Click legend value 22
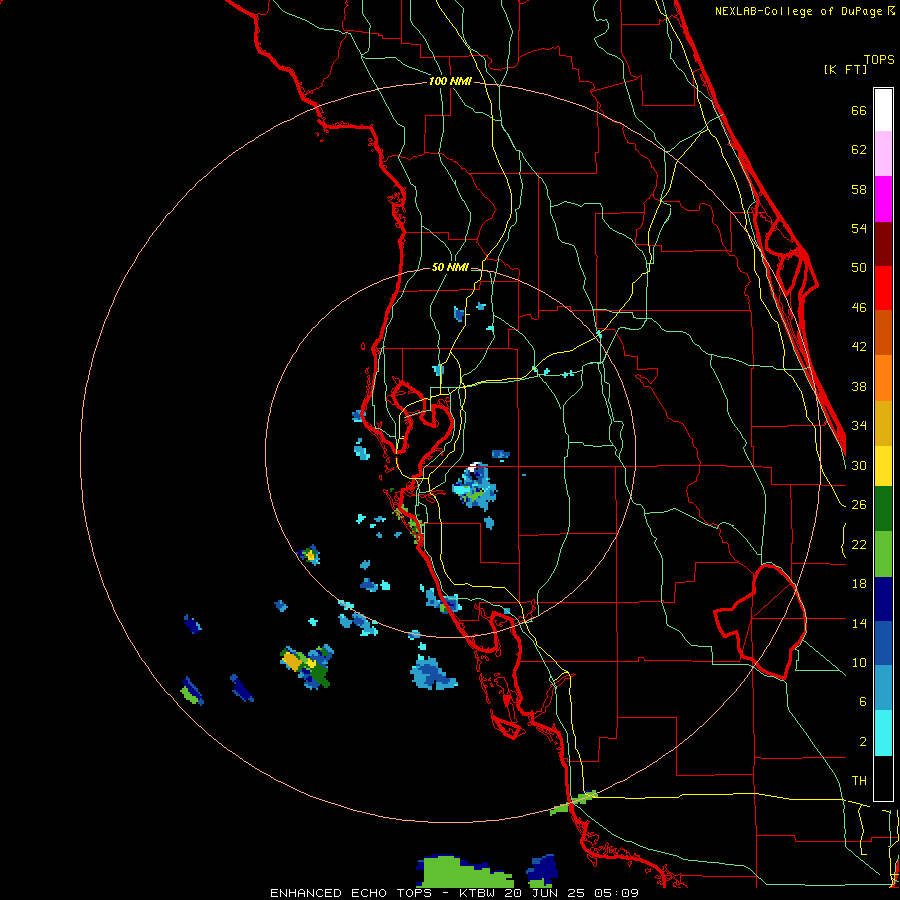900x900 pixels. (x=859, y=544)
